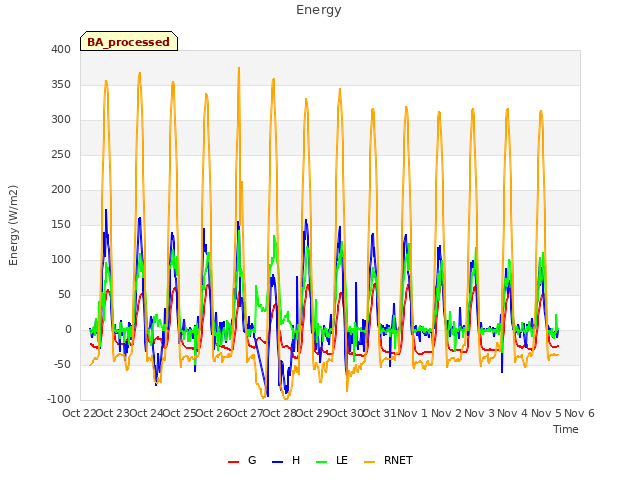
Task: Click the 400 y-axis tick value
Action: [x=61, y=49]
